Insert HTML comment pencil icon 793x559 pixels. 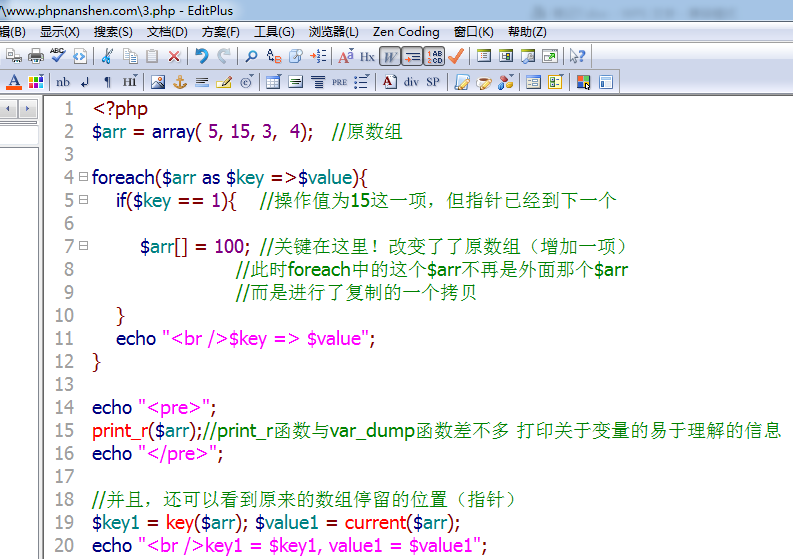coord(224,82)
